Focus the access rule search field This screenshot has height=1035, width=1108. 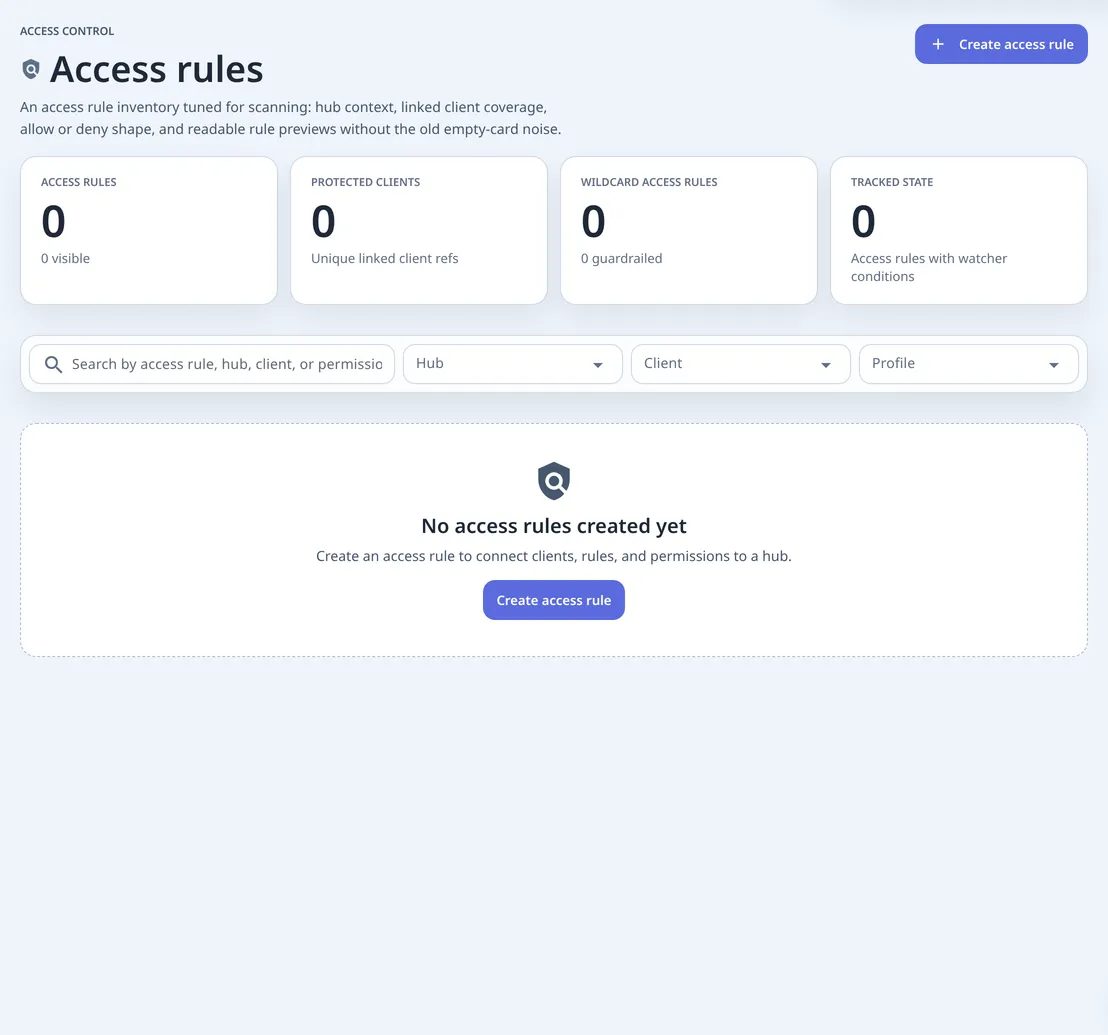pyautogui.click(x=212, y=364)
